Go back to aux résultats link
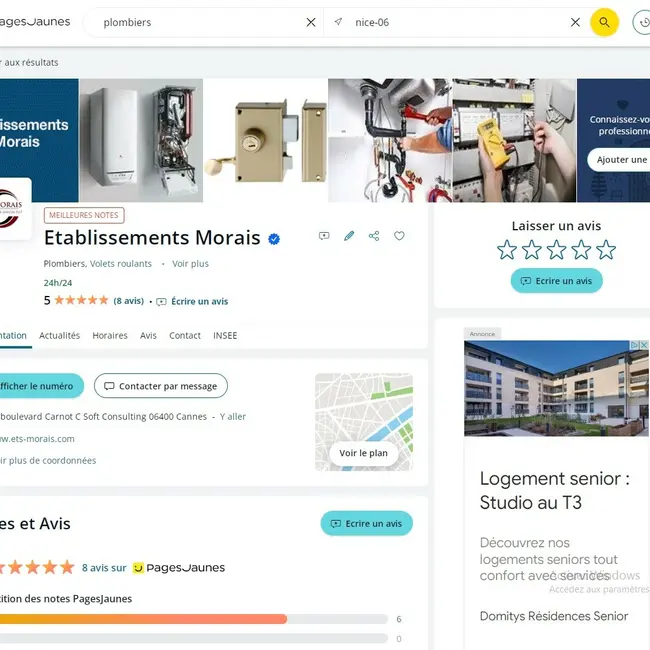Image resolution: width=650 pixels, height=650 pixels. [29, 63]
